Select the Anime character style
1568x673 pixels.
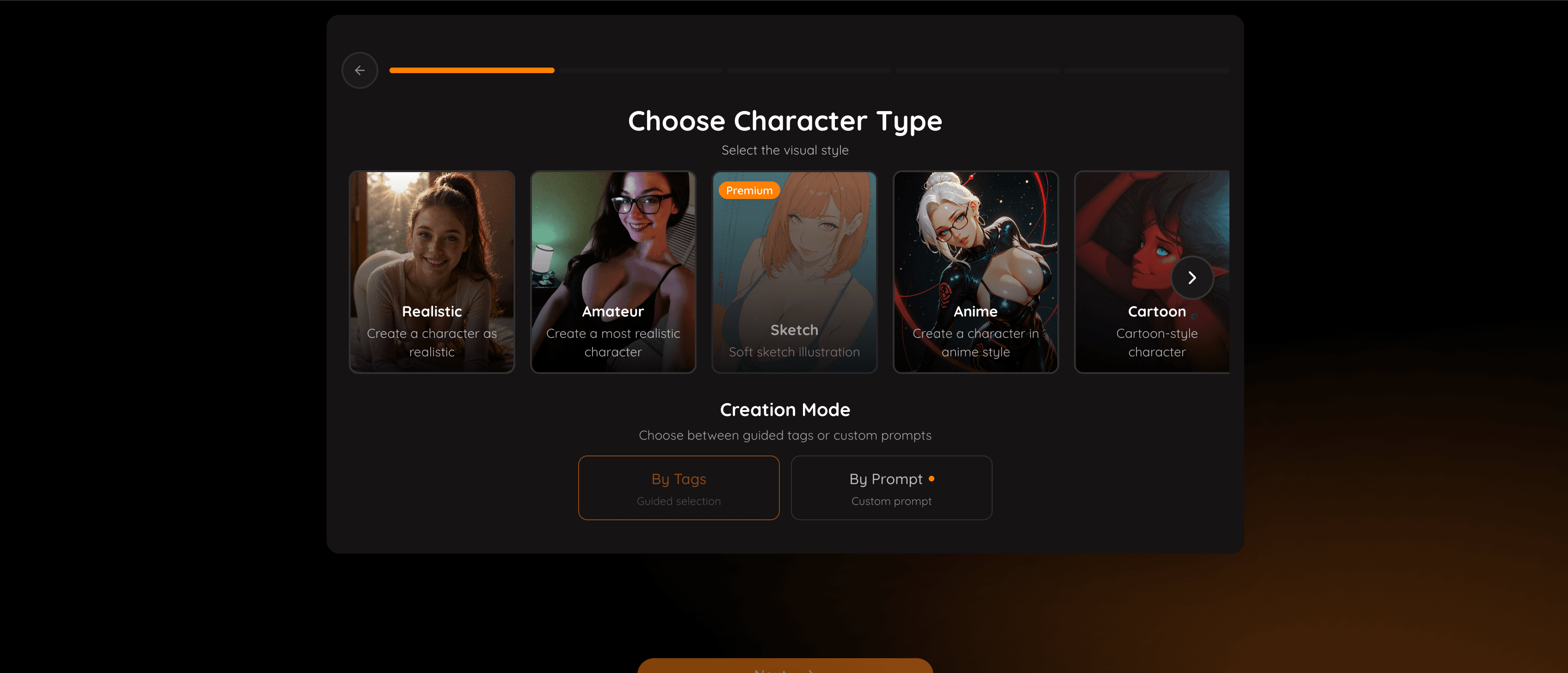click(x=976, y=272)
